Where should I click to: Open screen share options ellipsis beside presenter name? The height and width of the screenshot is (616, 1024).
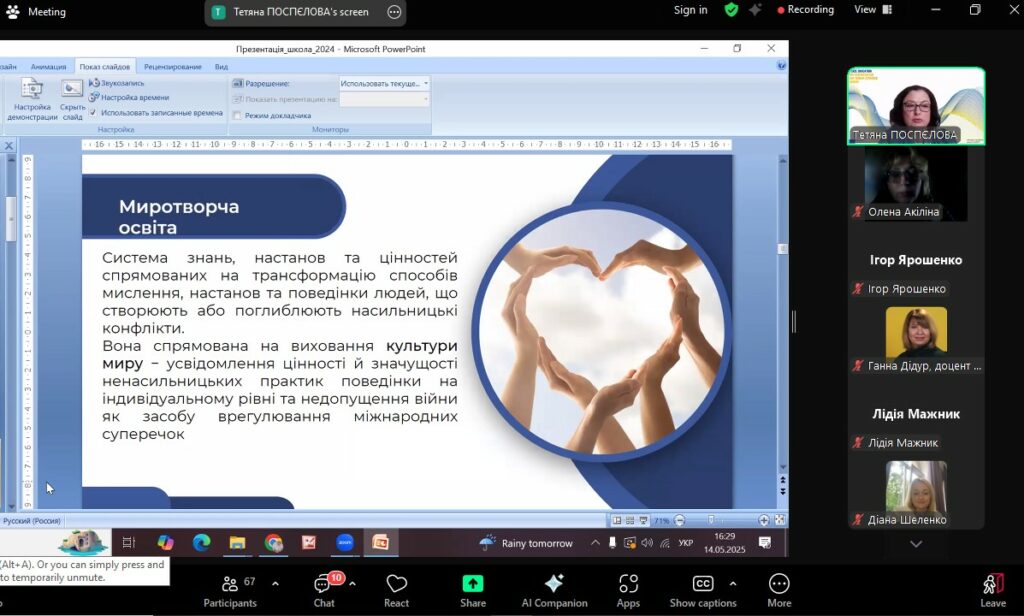tap(394, 12)
